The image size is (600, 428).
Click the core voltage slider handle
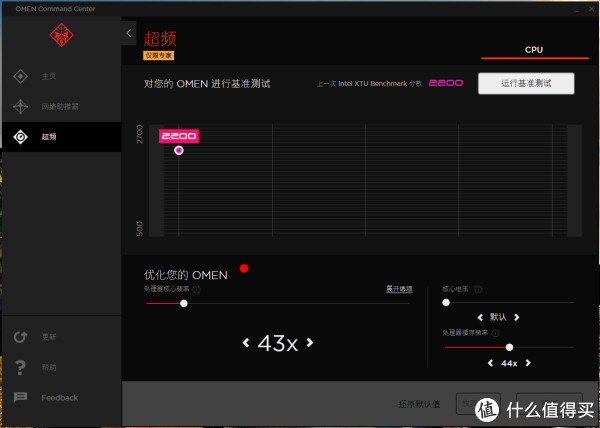click(446, 303)
